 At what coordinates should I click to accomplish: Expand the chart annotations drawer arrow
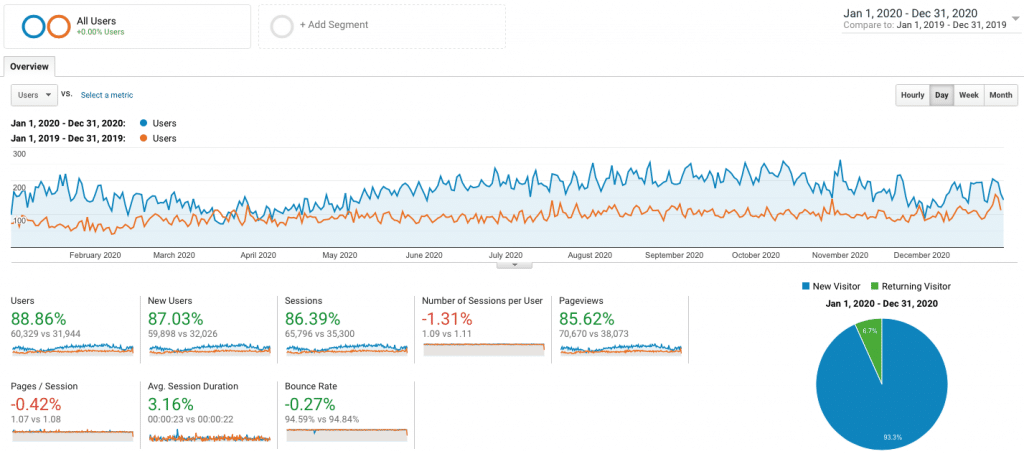click(515, 265)
